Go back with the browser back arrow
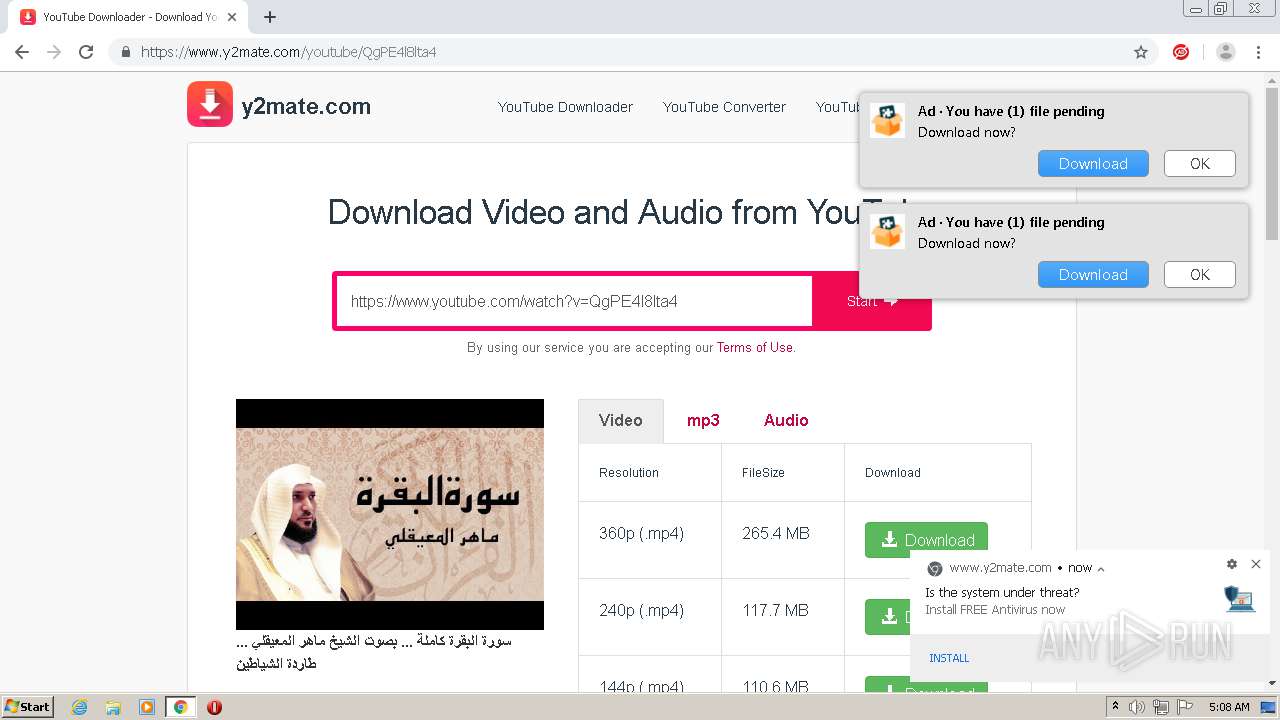Viewport: 1280px width, 720px height. point(22,52)
